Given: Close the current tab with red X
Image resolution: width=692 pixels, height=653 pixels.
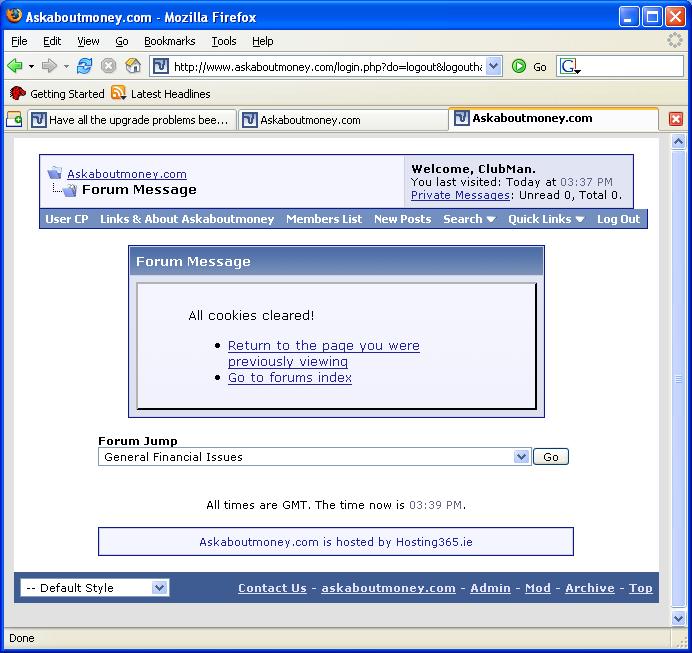Looking at the screenshot, I should tap(675, 119).
